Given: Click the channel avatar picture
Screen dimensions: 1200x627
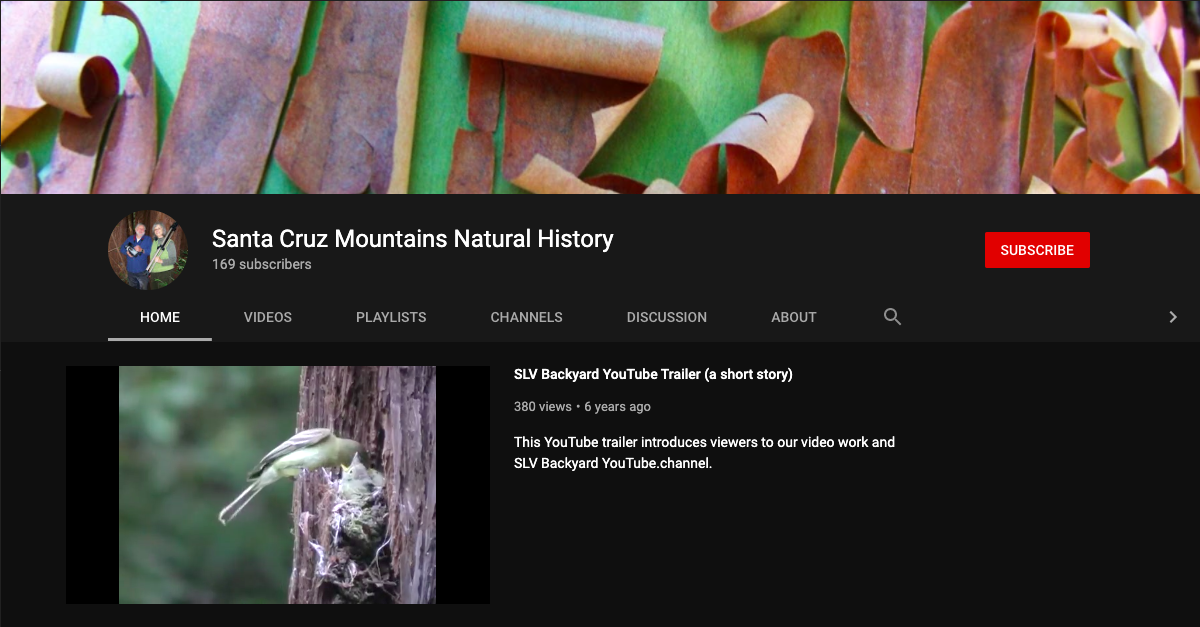Looking at the screenshot, I should (x=148, y=250).
